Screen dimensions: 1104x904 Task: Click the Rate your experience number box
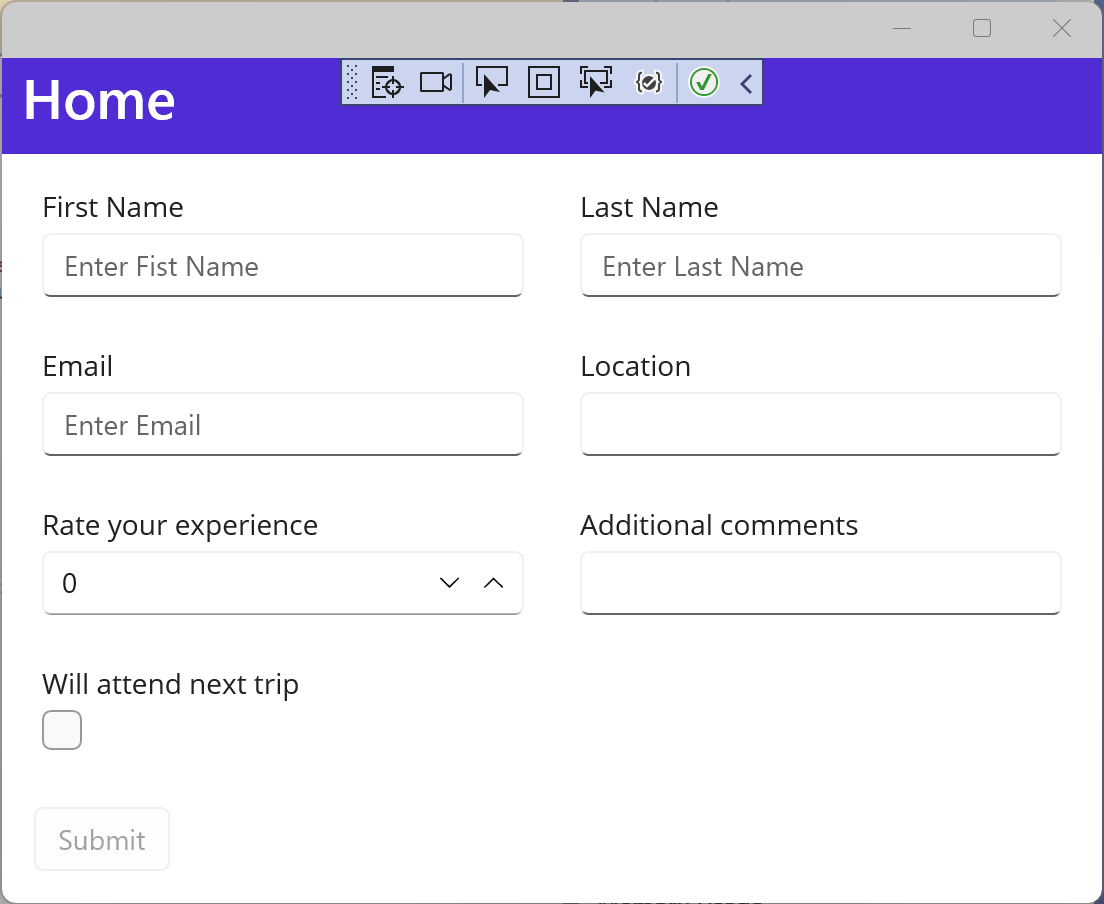(x=283, y=584)
